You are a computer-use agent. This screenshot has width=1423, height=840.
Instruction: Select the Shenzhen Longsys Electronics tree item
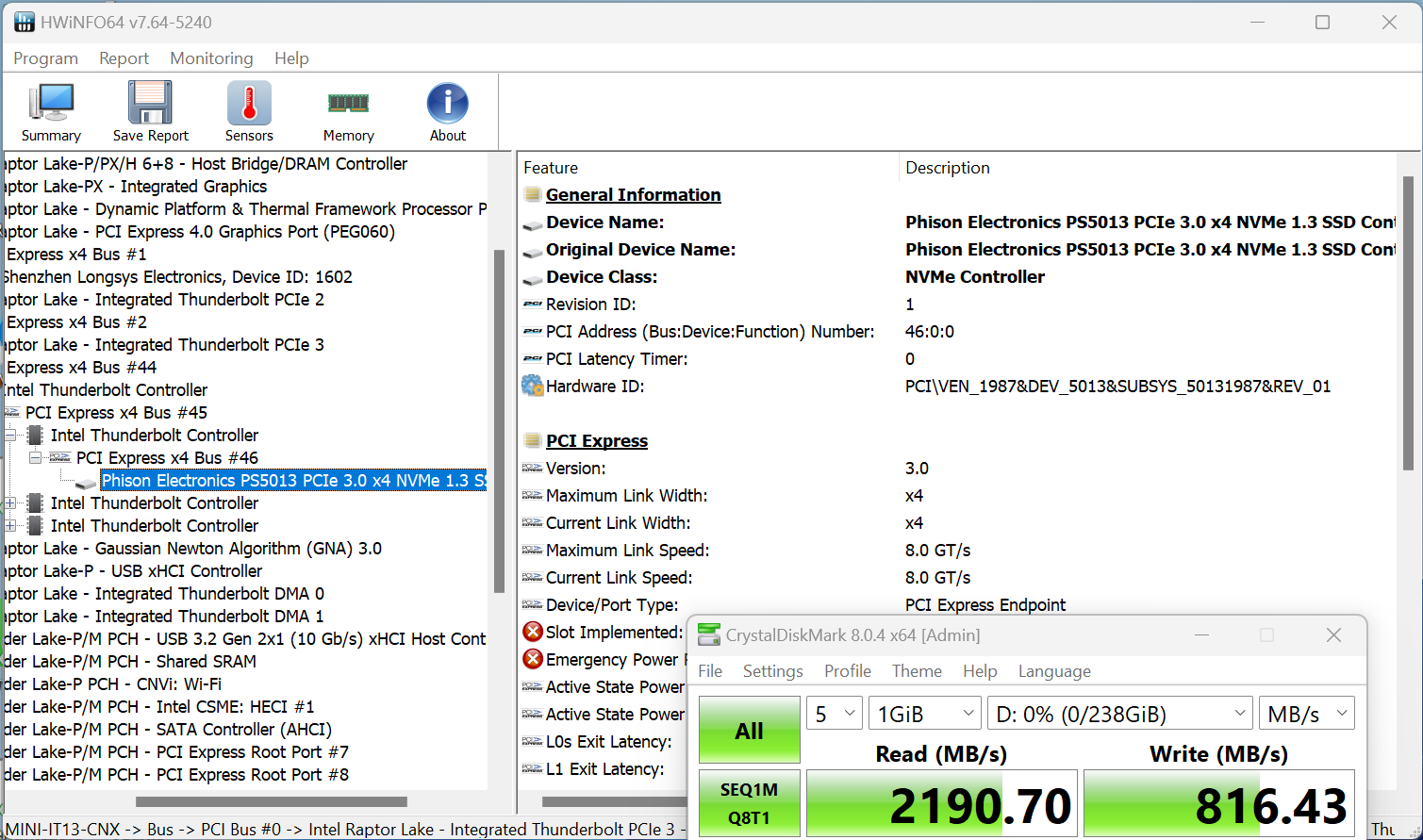click(x=177, y=276)
